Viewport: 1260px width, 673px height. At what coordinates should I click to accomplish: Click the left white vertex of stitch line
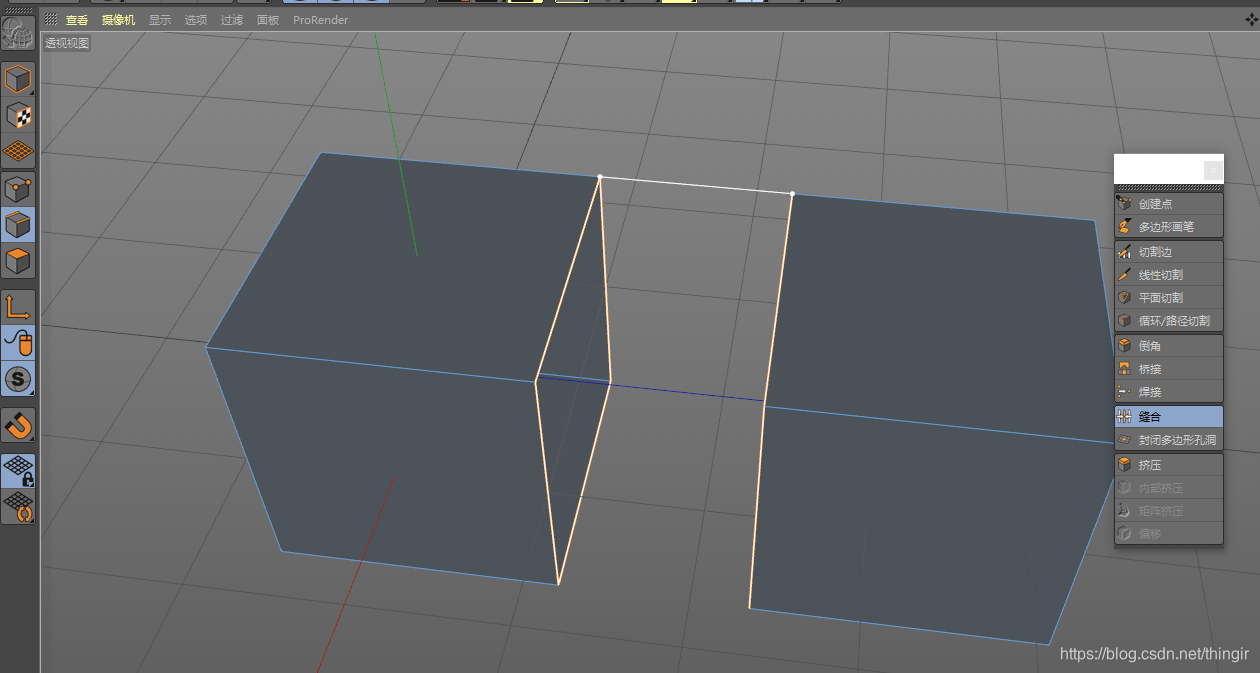point(600,177)
